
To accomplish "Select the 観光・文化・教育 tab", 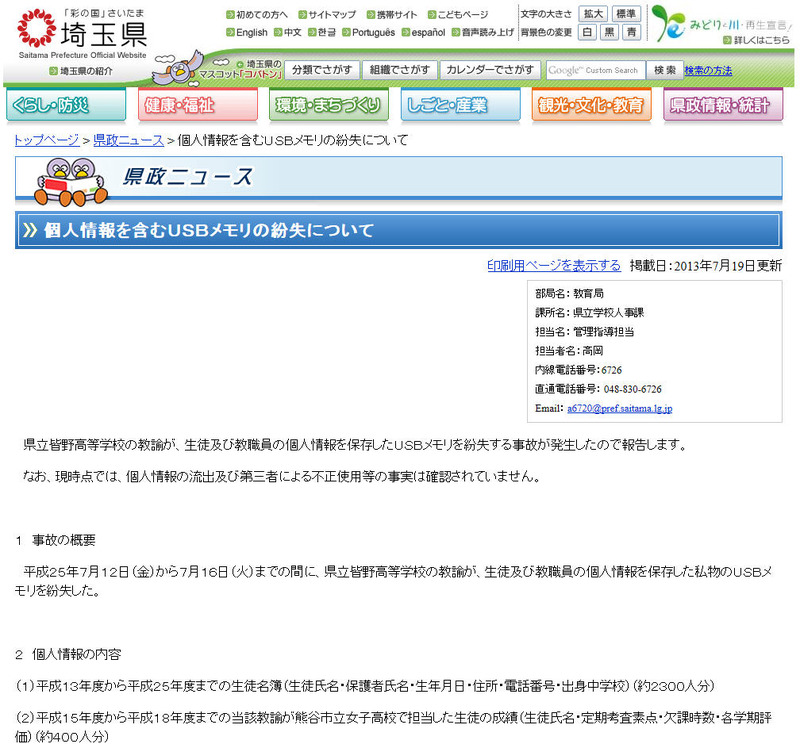I will click(x=592, y=106).
